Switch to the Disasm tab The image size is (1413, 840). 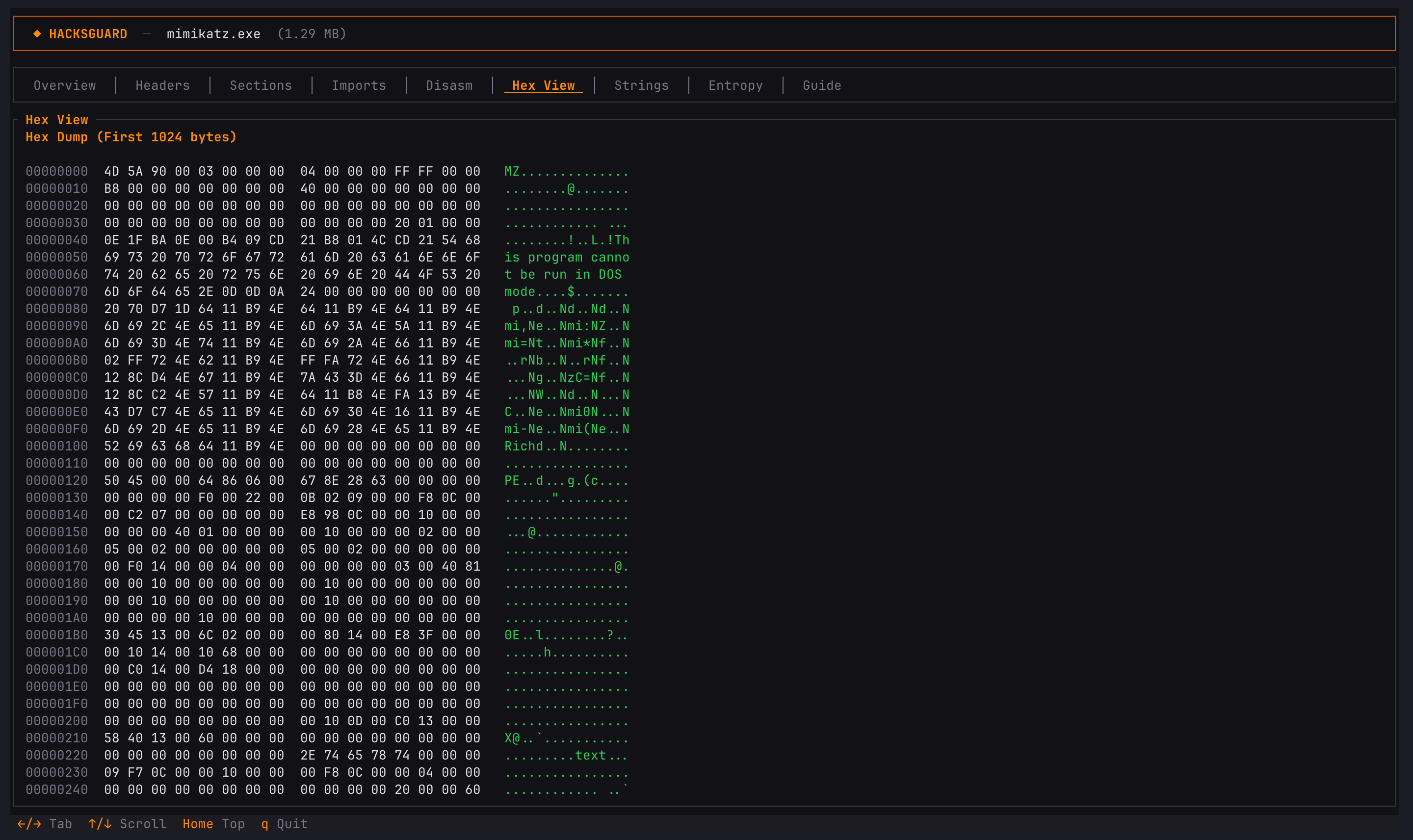(x=449, y=85)
